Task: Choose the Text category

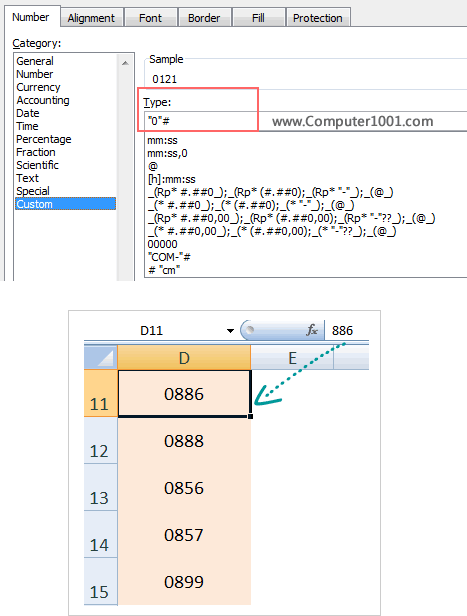Action: (27, 178)
